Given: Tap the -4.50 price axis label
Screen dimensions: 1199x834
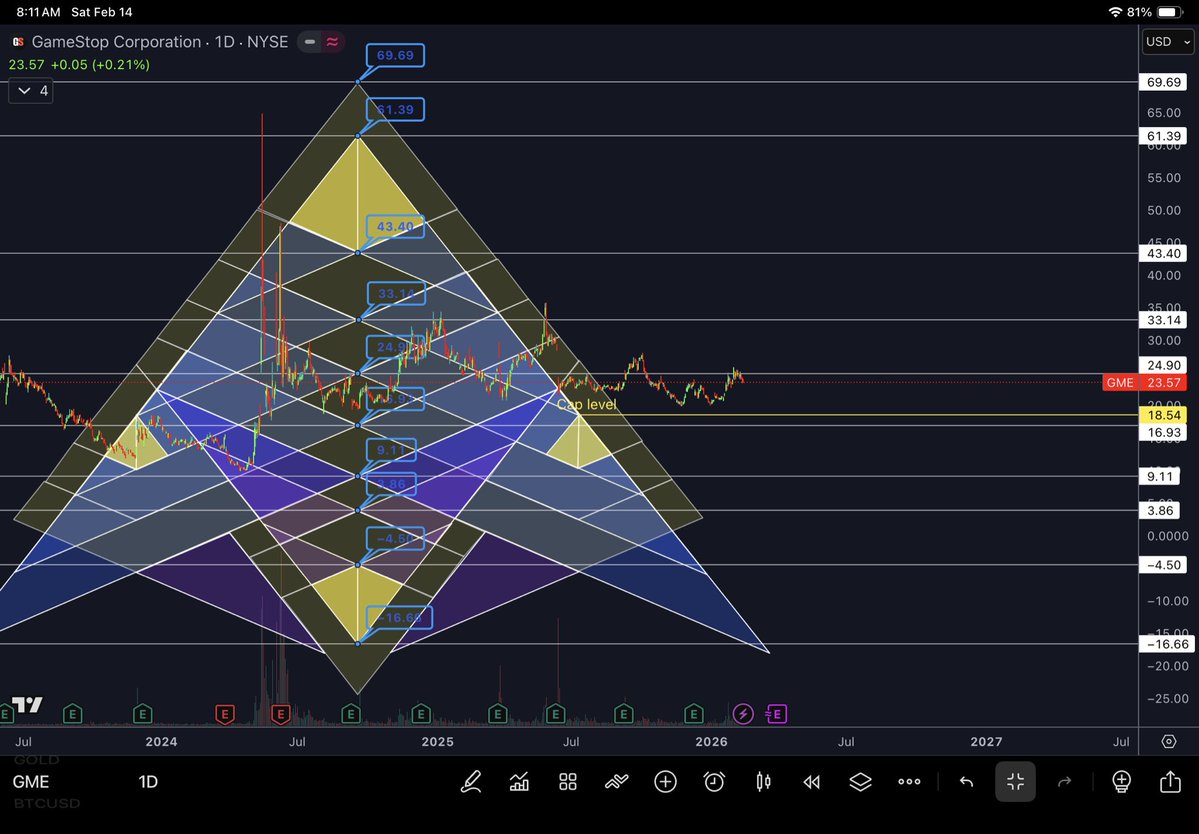Looking at the screenshot, I should tap(1163, 565).
